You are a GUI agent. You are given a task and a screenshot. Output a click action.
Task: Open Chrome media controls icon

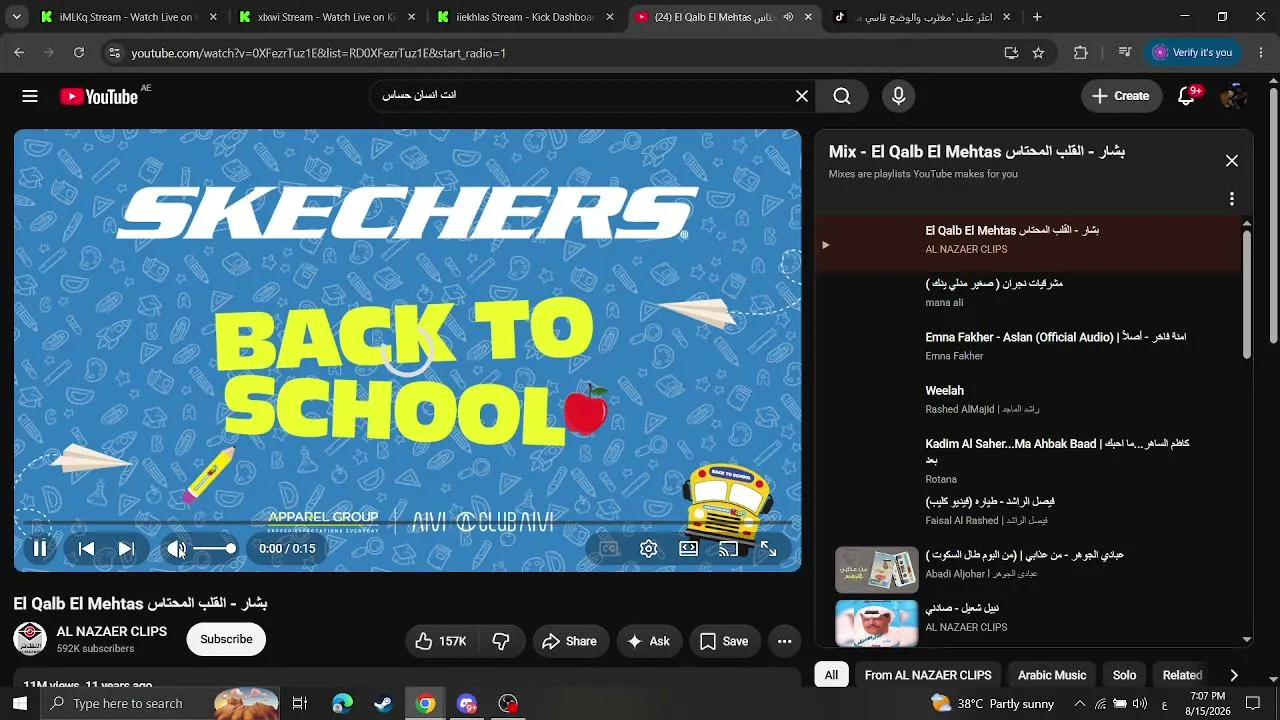click(1125, 53)
